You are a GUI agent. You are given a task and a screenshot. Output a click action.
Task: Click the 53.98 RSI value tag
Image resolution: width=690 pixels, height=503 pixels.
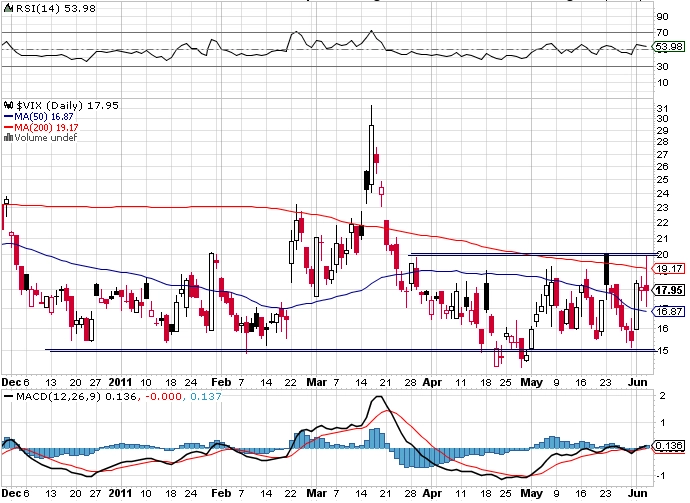coord(668,46)
